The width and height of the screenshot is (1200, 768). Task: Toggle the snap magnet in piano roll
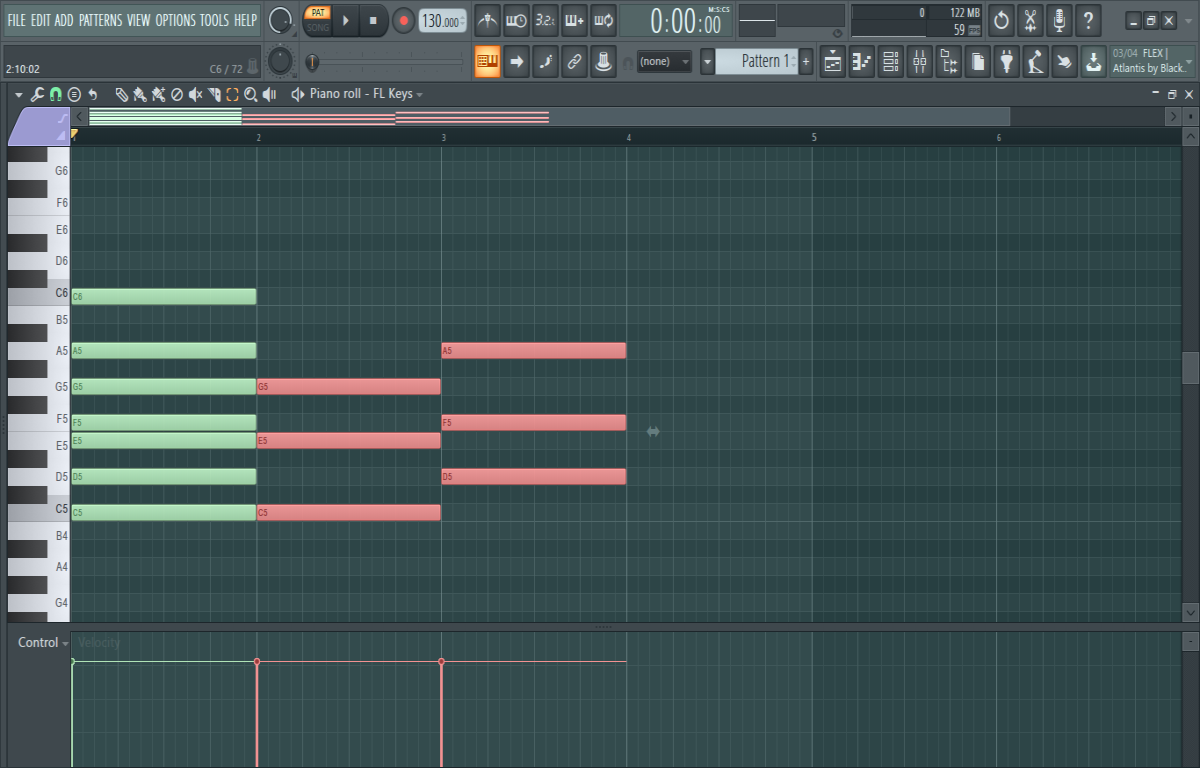coord(56,94)
